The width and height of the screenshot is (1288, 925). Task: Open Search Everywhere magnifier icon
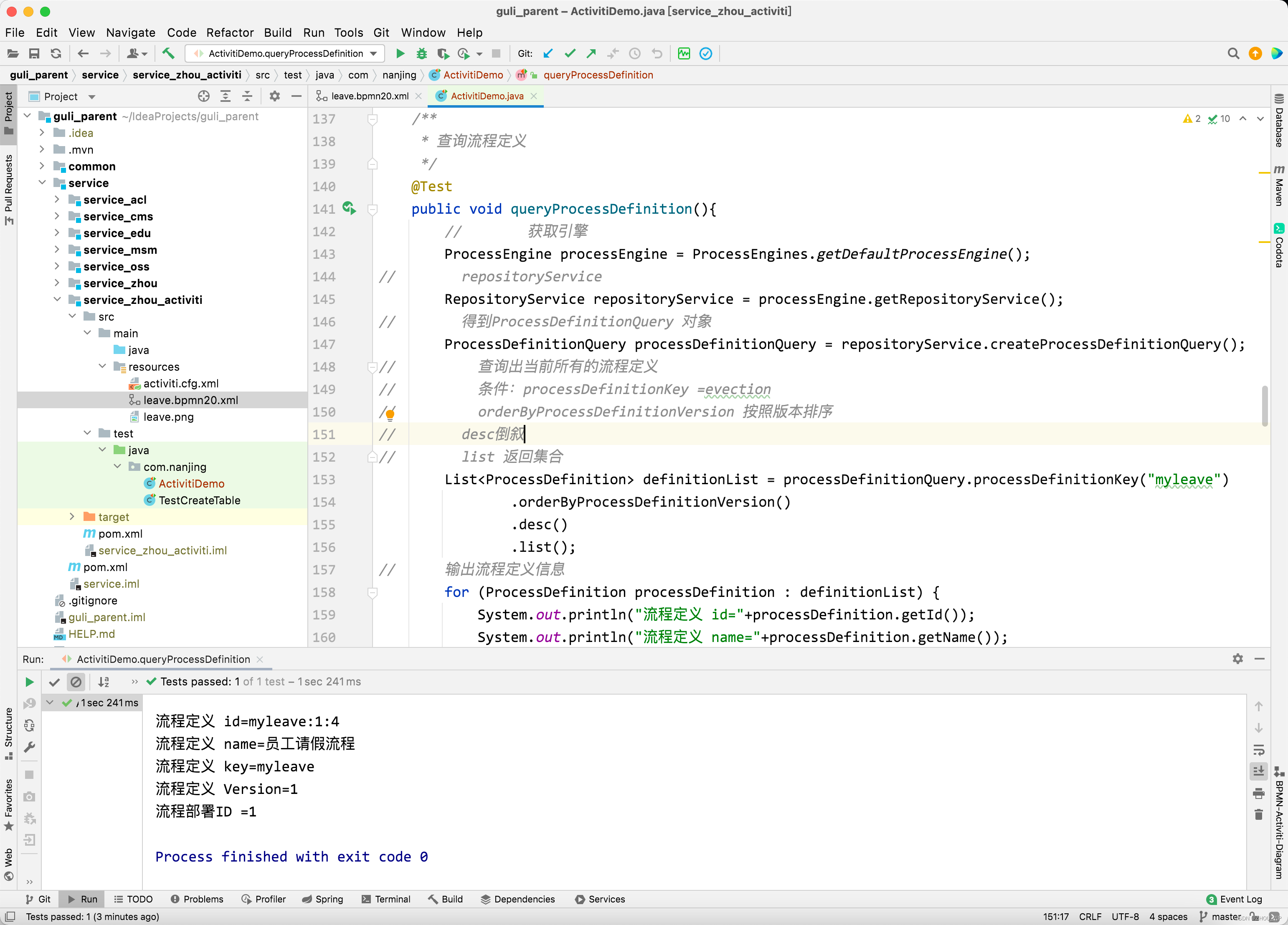pyautogui.click(x=1233, y=53)
